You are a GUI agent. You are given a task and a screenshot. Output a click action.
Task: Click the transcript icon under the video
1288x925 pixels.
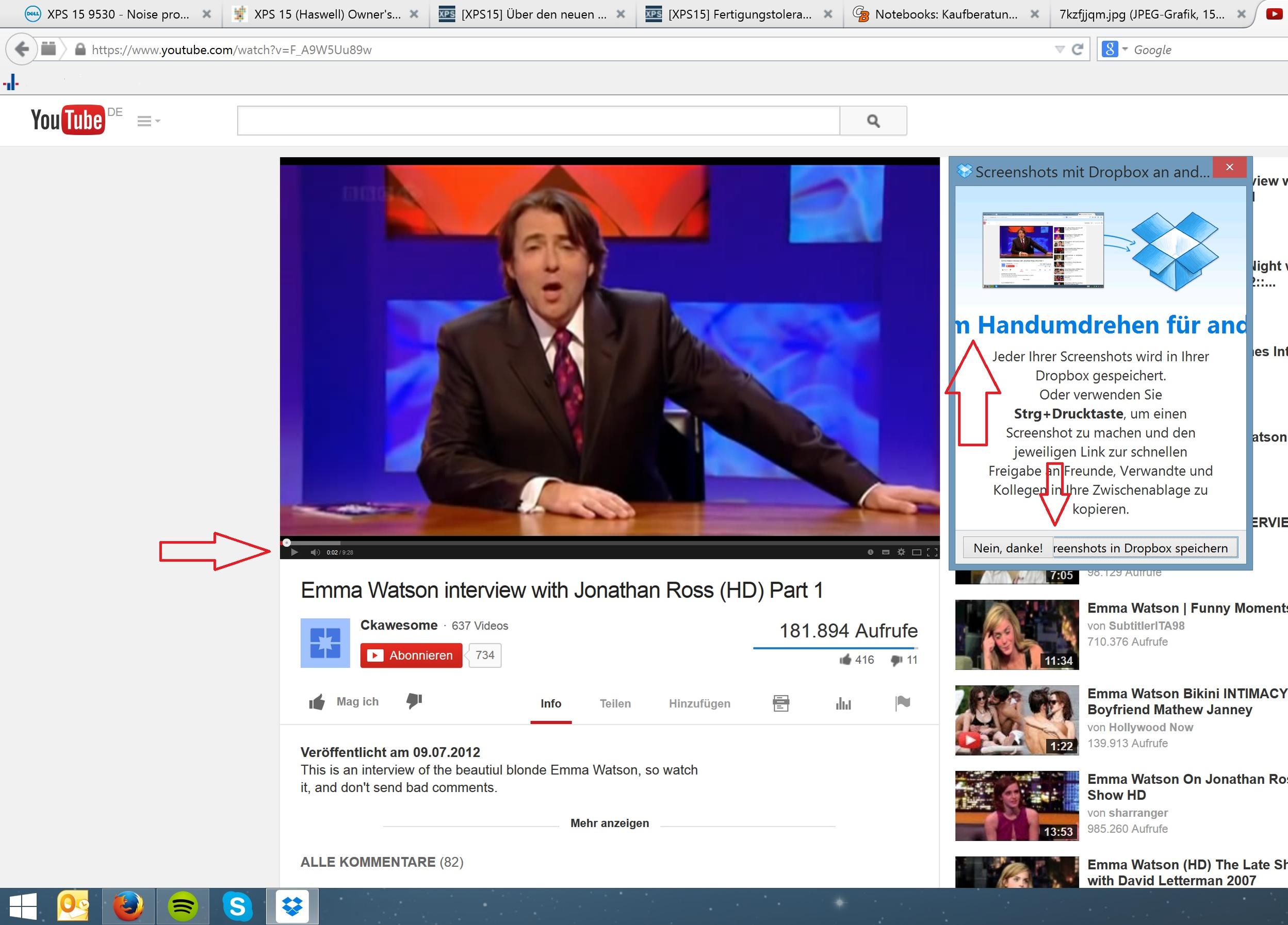tap(781, 703)
